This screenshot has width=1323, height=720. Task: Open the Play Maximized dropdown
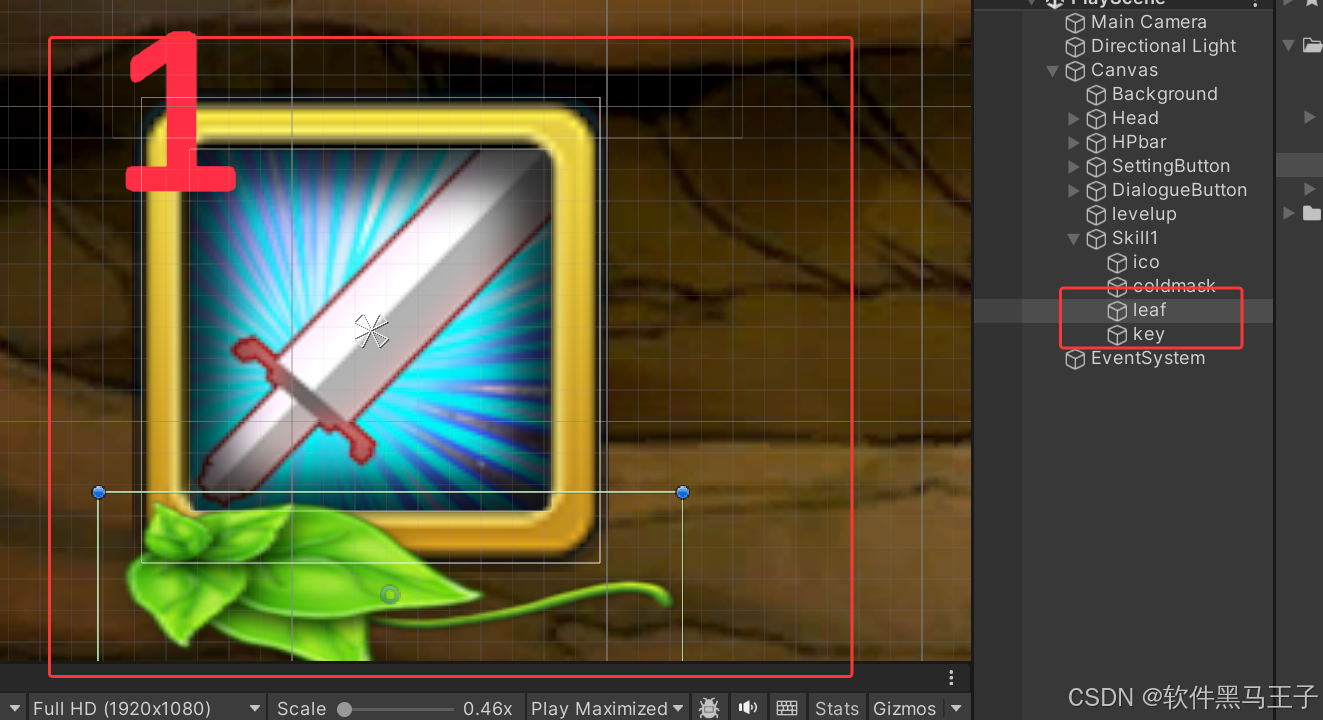coord(608,708)
